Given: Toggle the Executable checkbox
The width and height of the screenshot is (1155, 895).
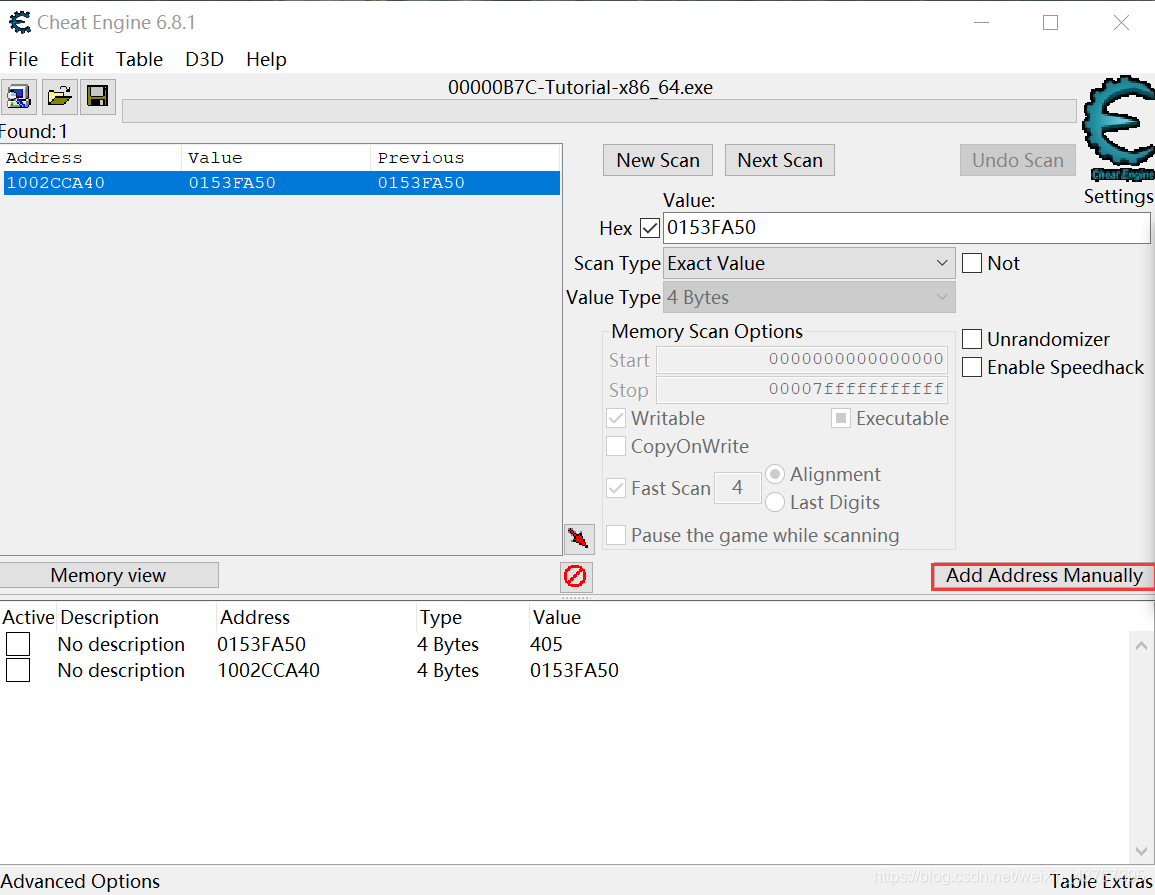Looking at the screenshot, I should click(x=840, y=418).
